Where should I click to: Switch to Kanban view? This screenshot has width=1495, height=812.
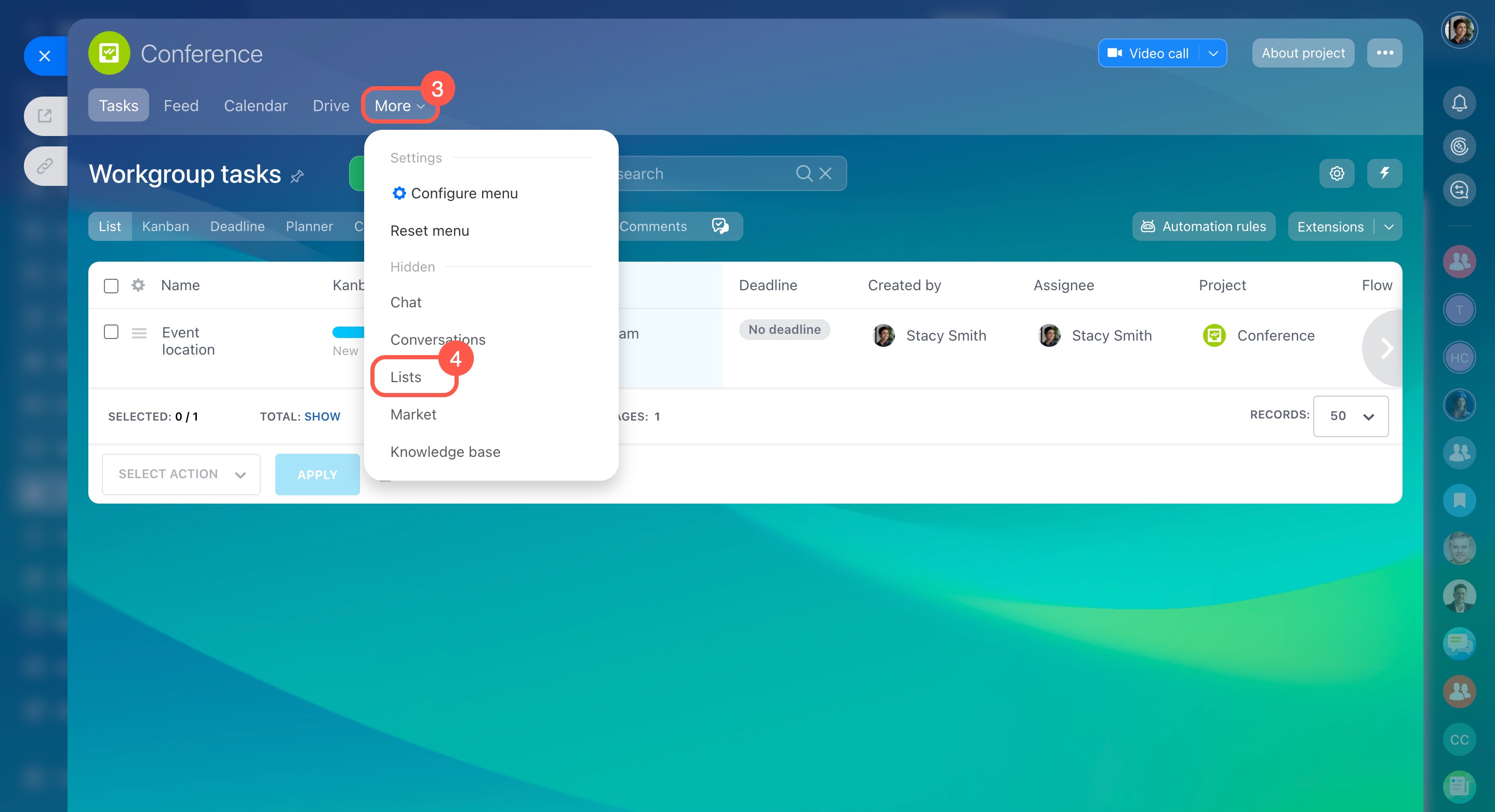point(165,227)
